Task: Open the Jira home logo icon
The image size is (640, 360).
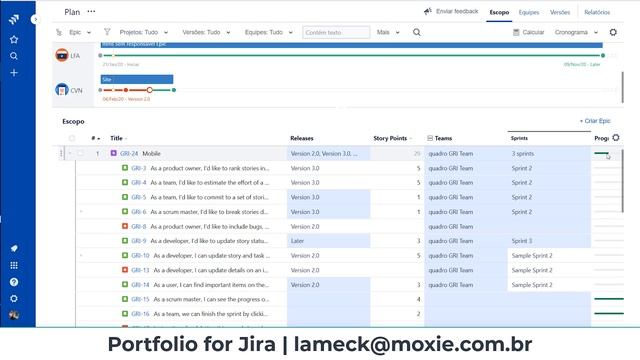Action: tap(14, 19)
